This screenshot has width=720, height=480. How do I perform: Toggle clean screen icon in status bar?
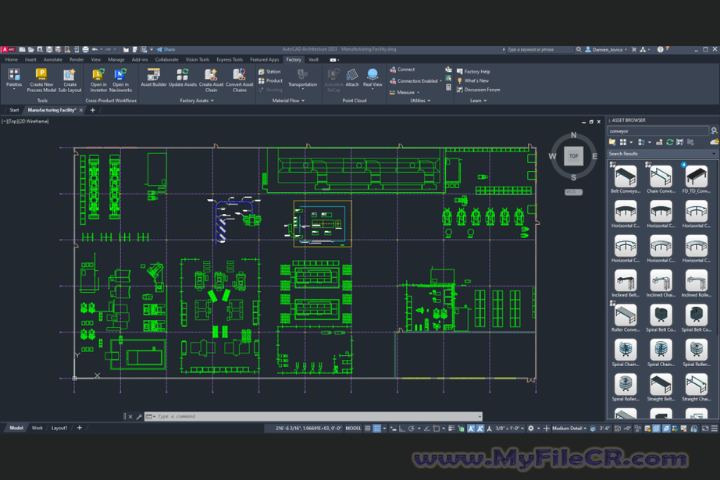pos(705,429)
